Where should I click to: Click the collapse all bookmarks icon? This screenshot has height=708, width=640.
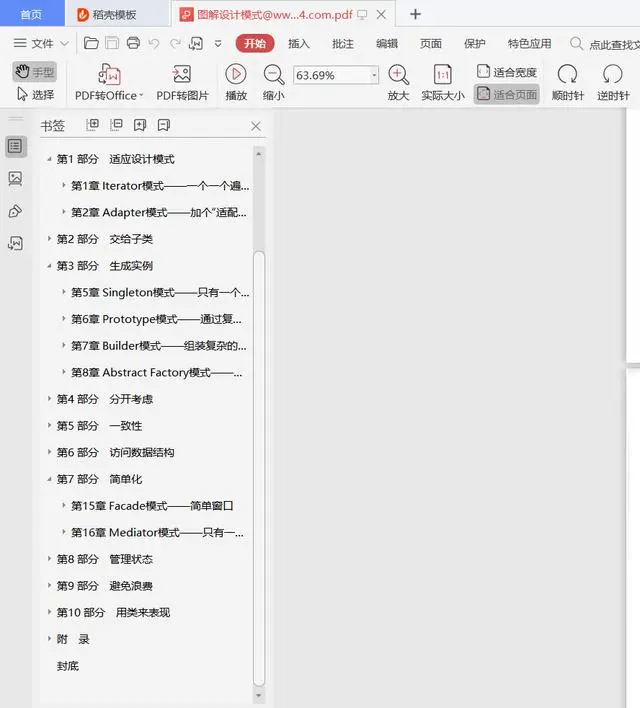(x=116, y=125)
